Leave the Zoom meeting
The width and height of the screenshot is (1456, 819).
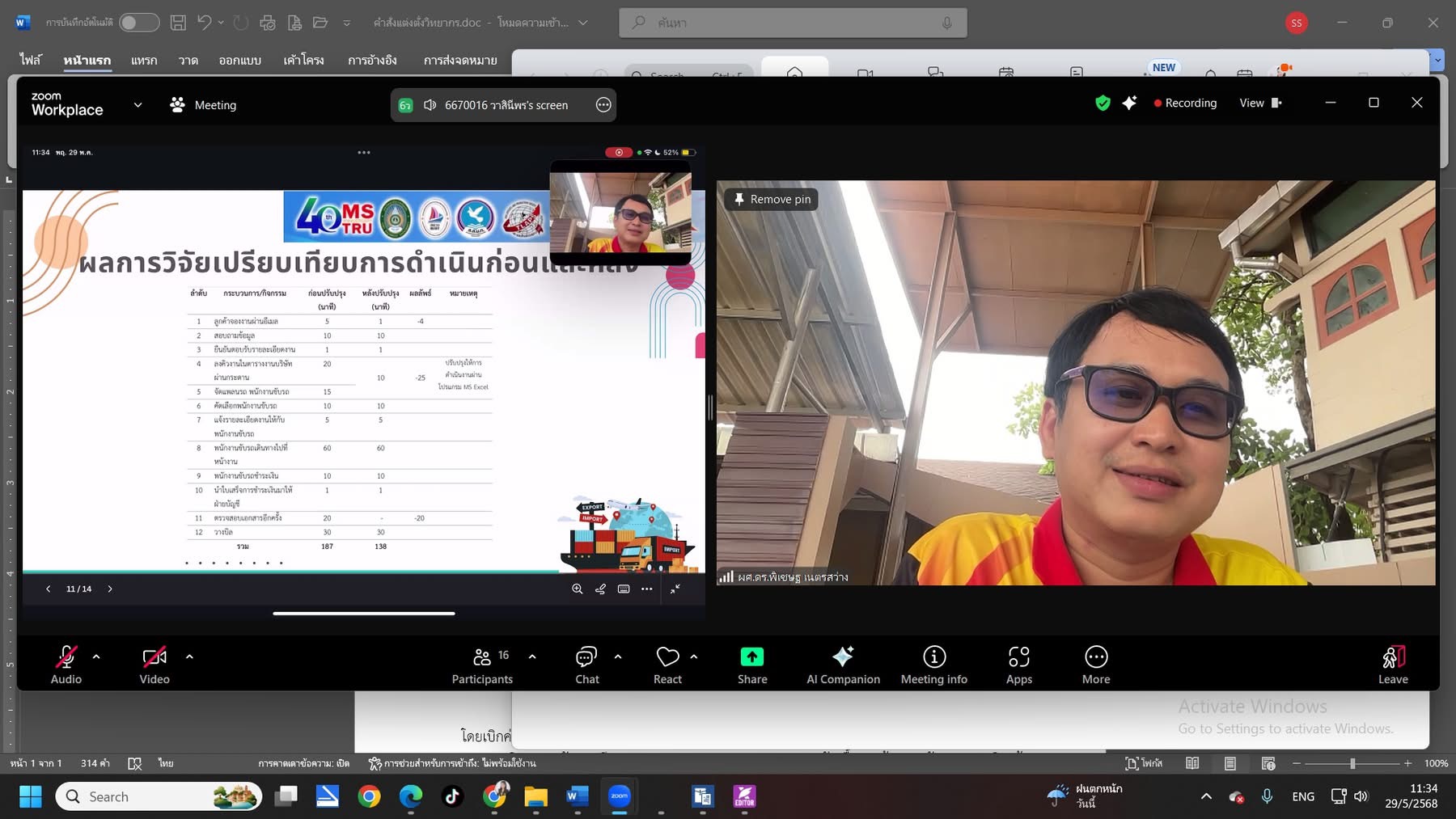(x=1392, y=665)
